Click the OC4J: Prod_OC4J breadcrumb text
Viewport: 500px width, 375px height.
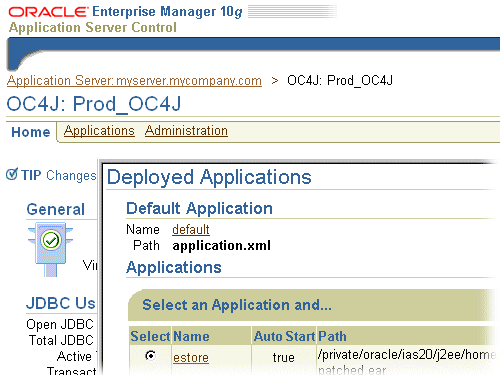(340, 81)
